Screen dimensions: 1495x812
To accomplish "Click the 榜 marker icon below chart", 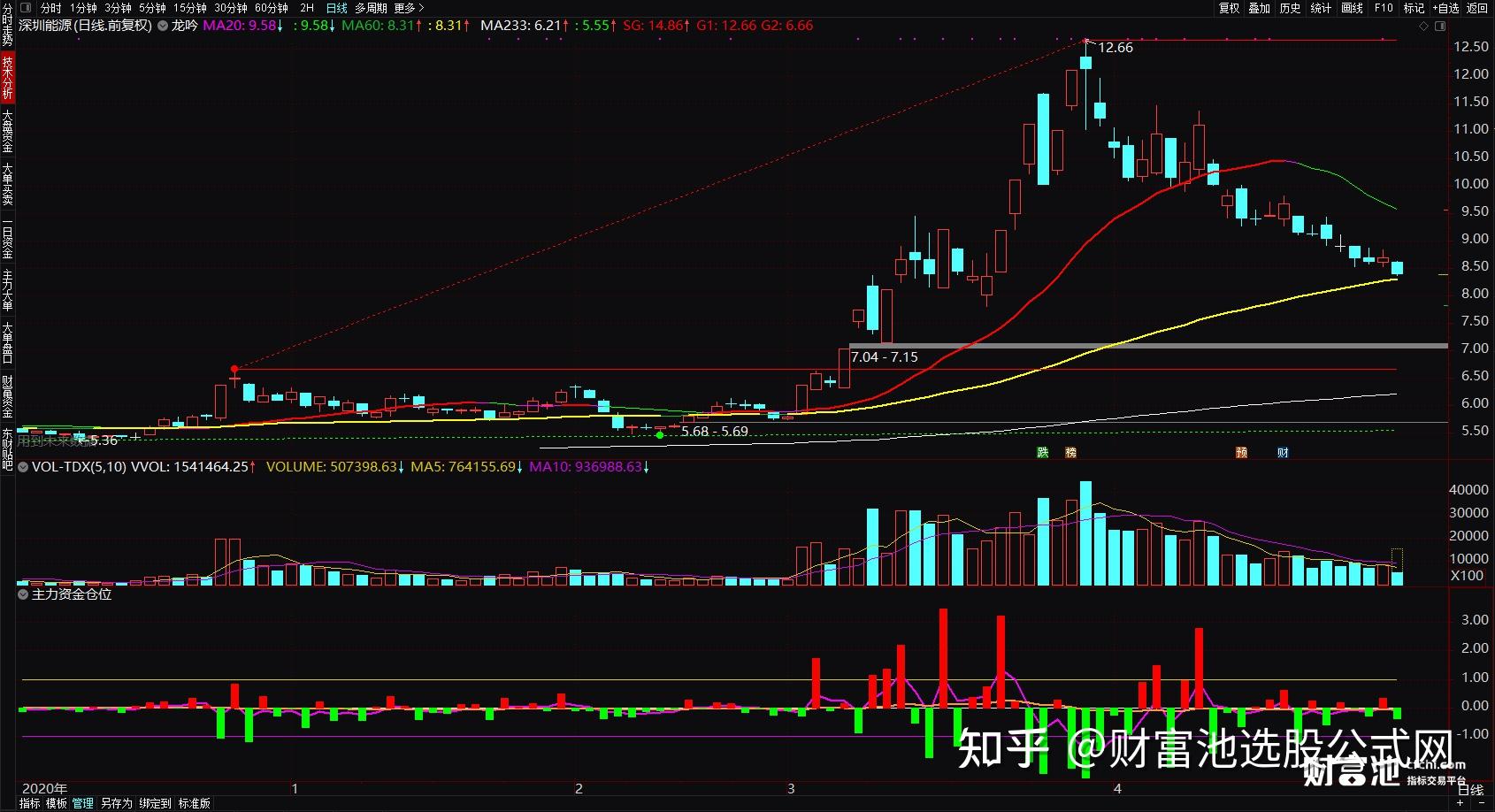I will tap(1071, 453).
